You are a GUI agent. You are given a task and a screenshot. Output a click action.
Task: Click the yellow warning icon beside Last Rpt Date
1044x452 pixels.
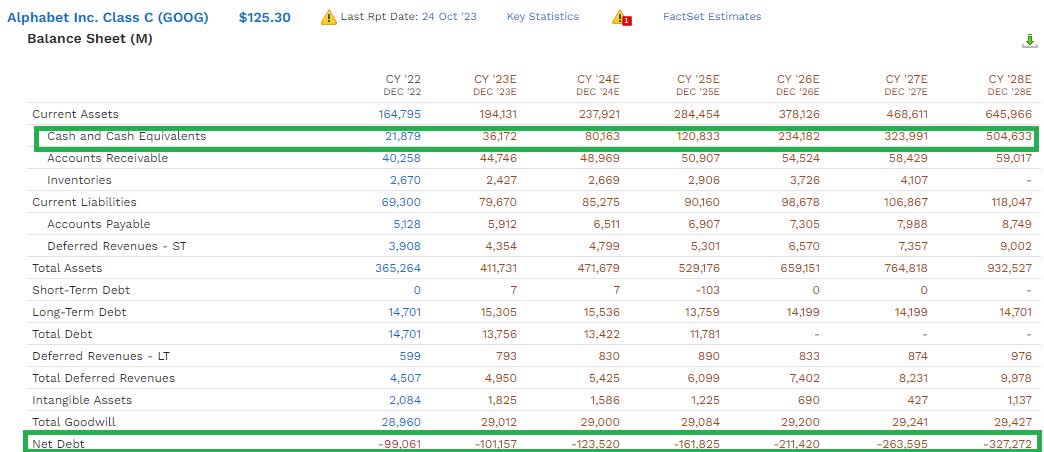328,17
